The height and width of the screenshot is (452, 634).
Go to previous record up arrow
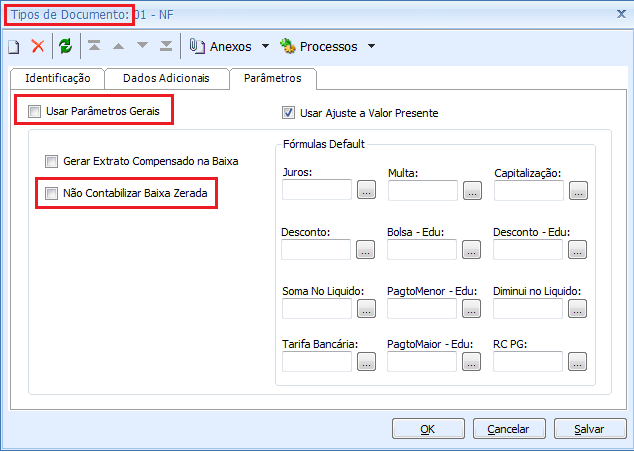118,46
